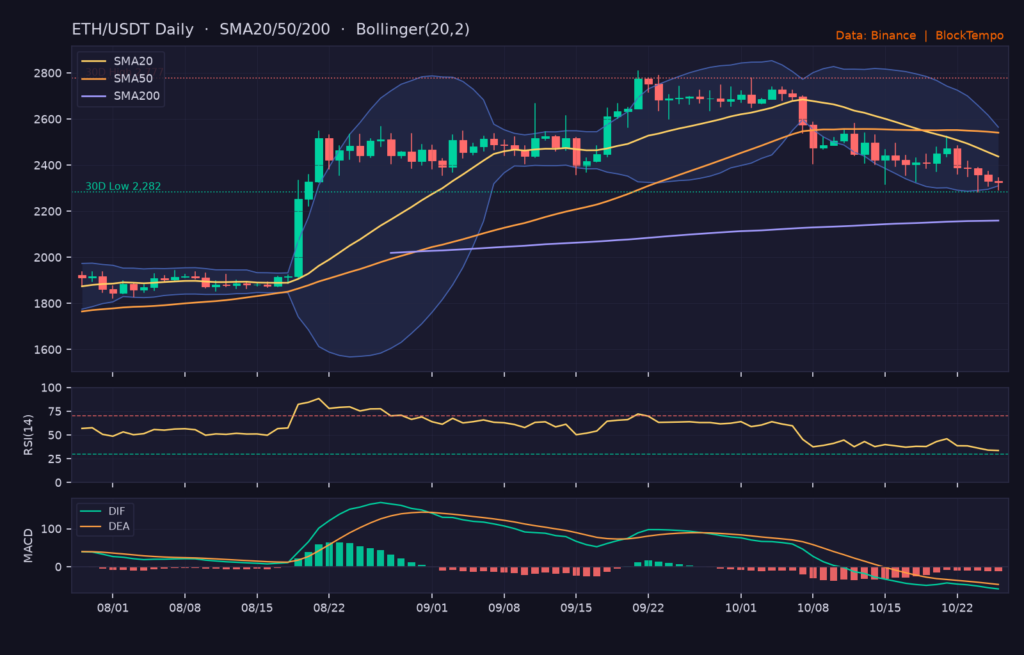
Task: Click the 09/01 date label
Action: pos(432,608)
